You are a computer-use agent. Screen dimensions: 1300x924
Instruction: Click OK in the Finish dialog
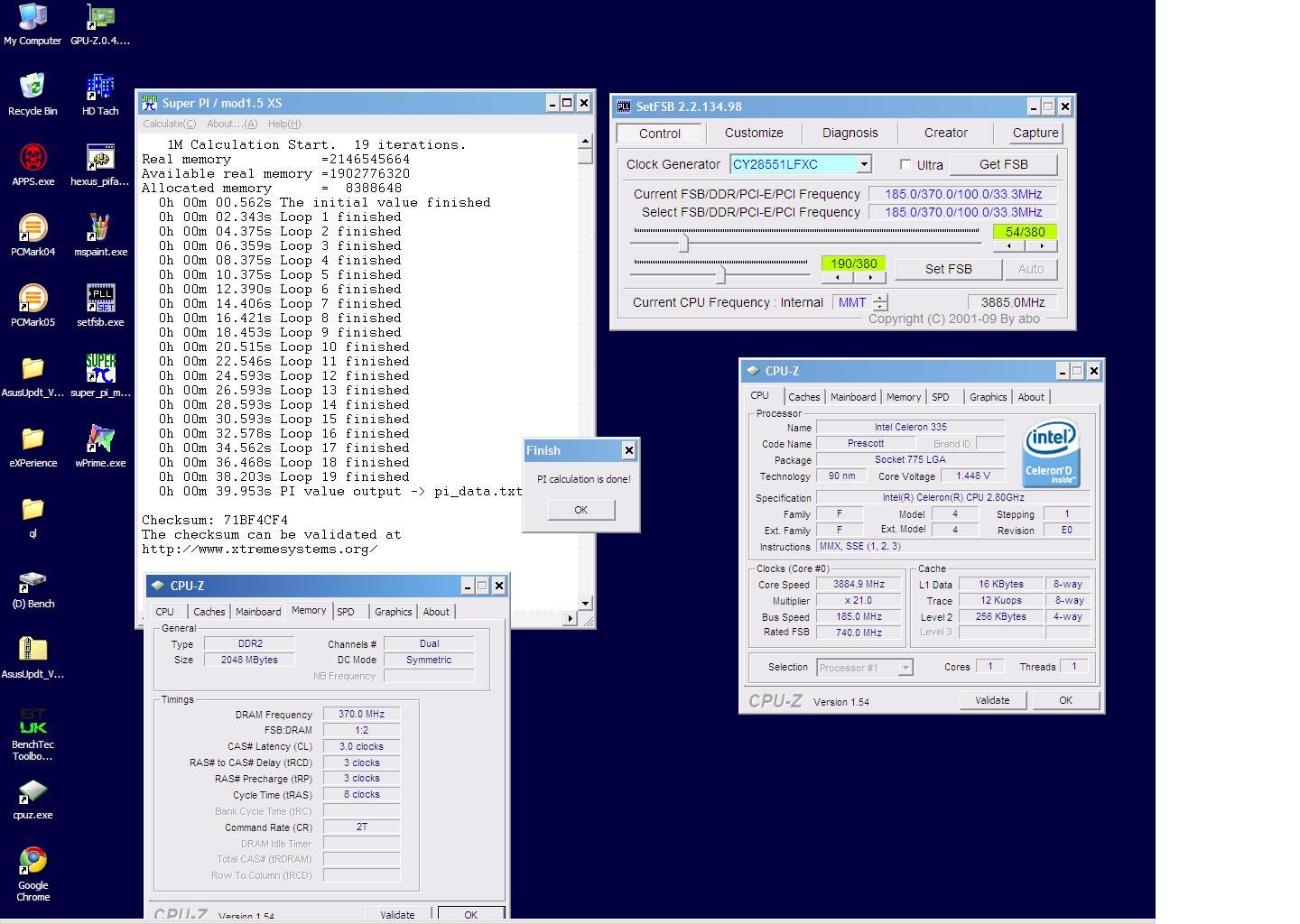coord(581,510)
